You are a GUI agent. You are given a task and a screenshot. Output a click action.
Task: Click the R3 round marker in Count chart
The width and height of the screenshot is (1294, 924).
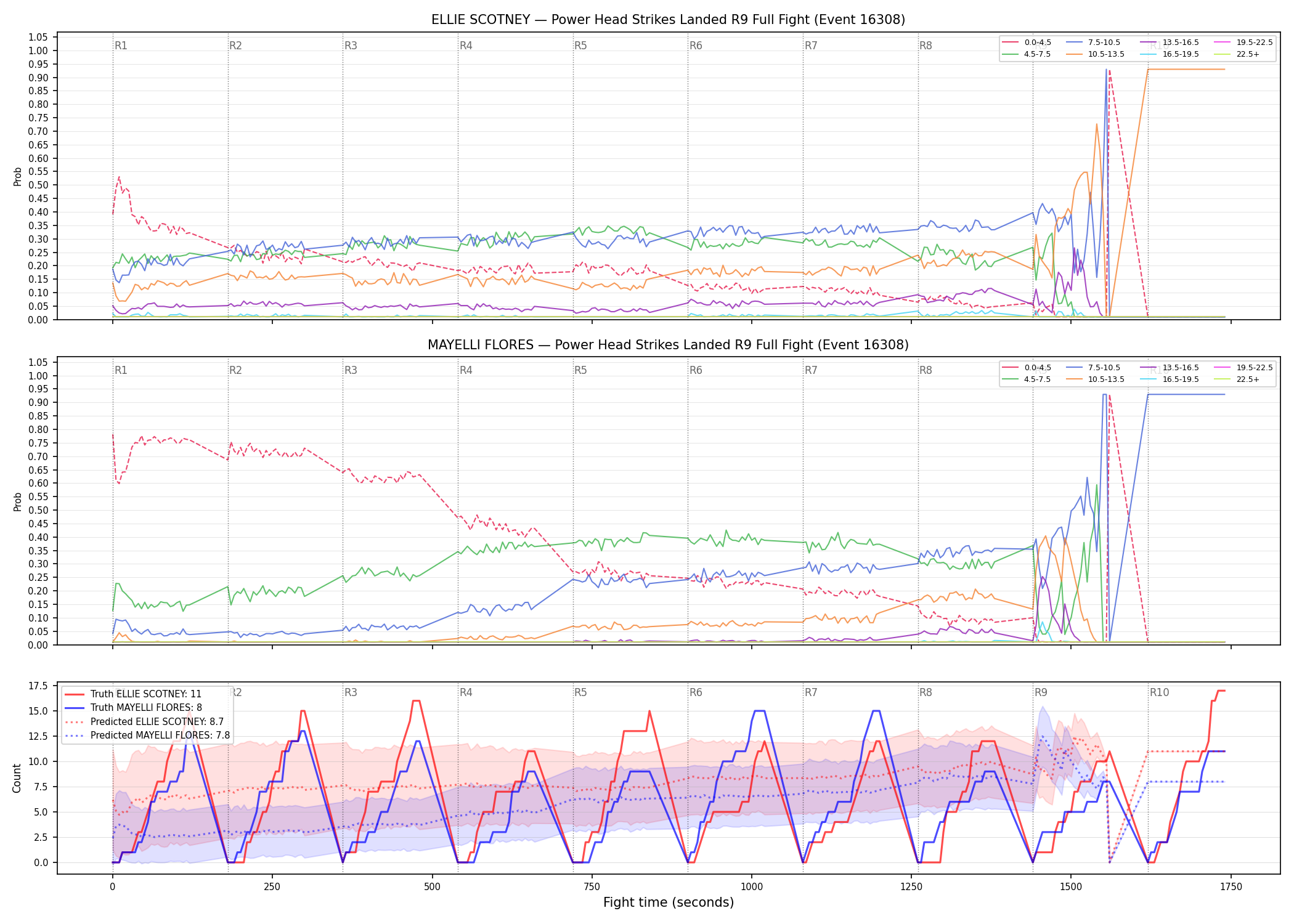pyautogui.click(x=351, y=692)
